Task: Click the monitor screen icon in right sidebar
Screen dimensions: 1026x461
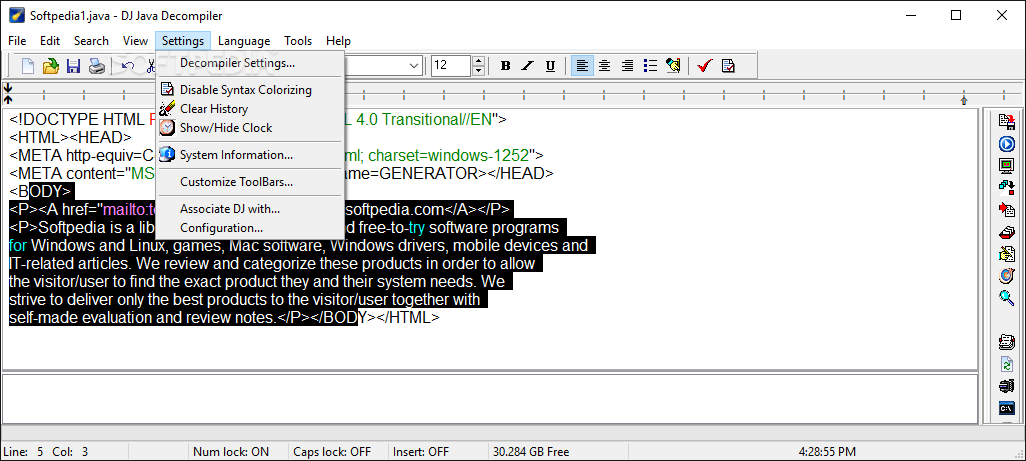Action: [1006, 165]
